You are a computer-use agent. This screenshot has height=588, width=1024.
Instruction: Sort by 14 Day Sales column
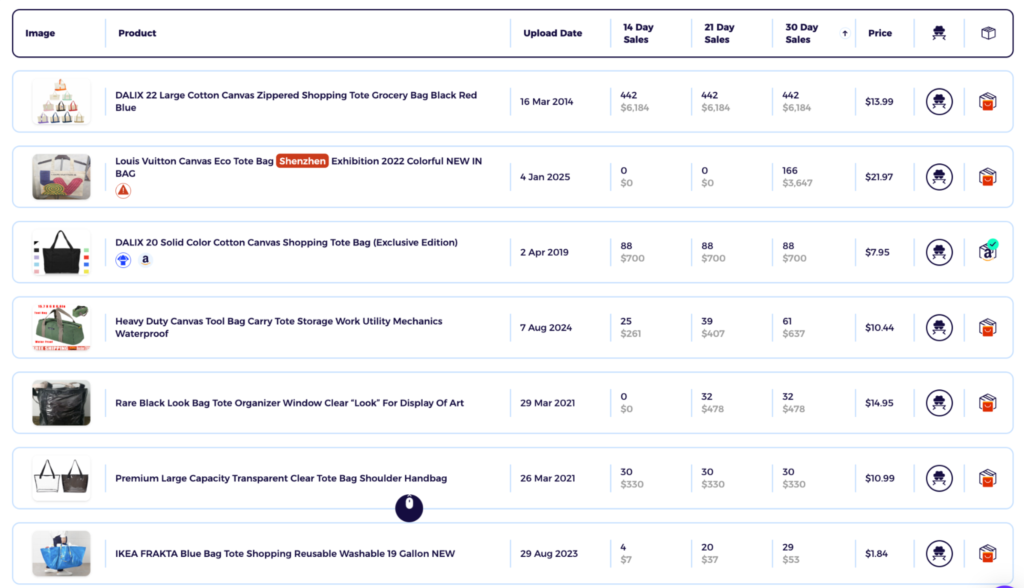coord(638,33)
